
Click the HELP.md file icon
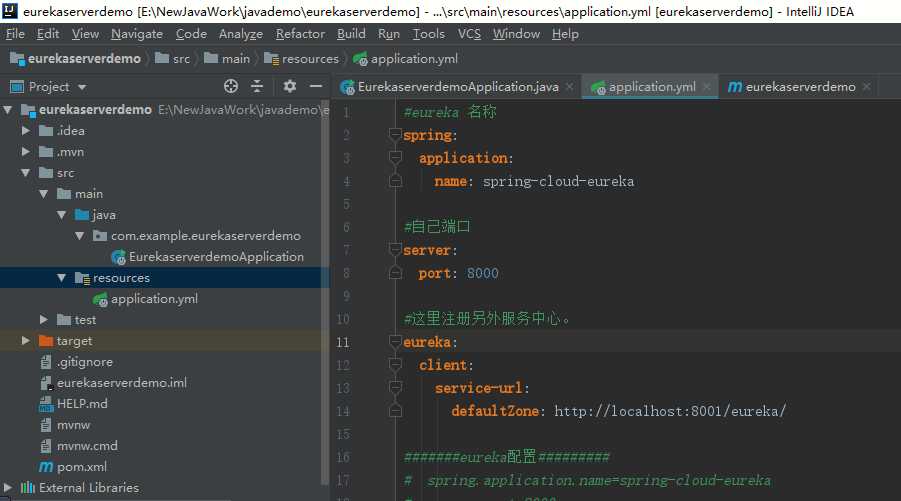(46, 404)
